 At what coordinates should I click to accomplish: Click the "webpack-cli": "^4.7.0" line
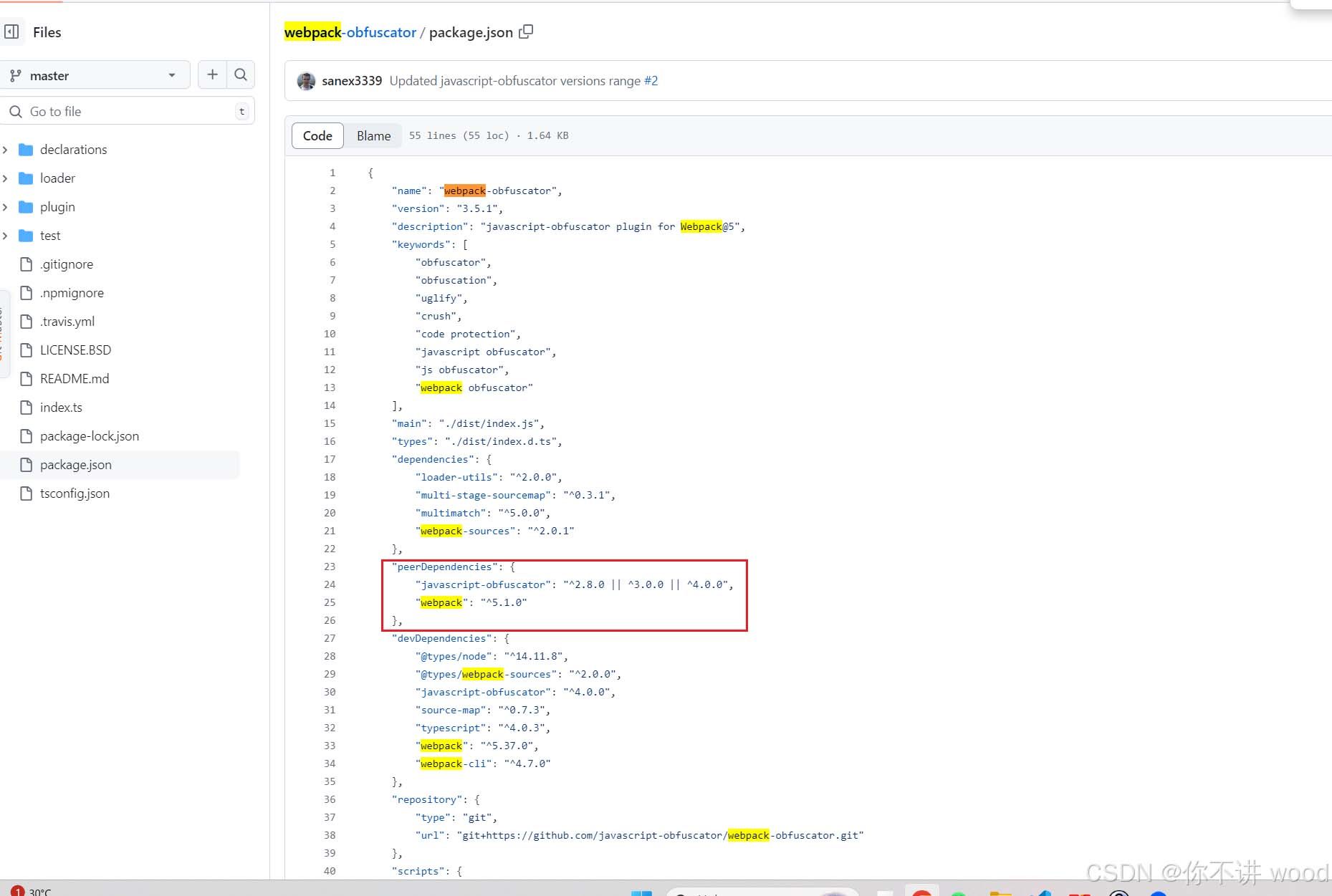tap(483, 763)
